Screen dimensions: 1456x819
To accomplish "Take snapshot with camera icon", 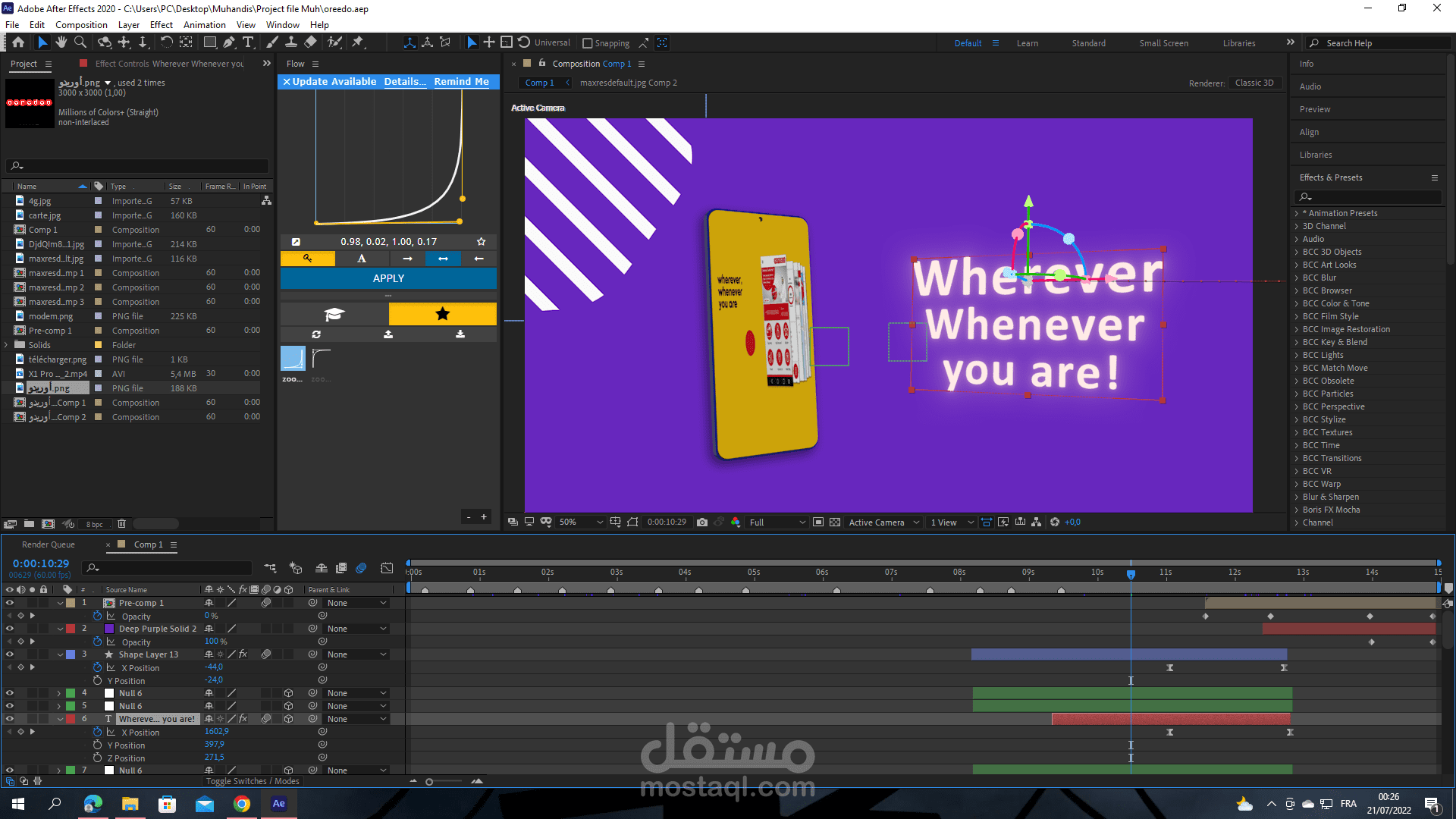I will pyautogui.click(x=702, y=522).
